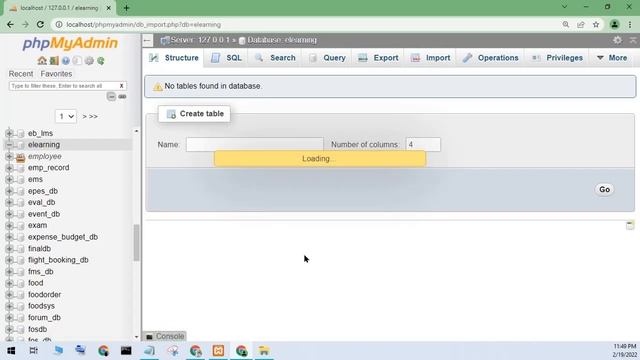Select the forum_db database
Image resolution: width=640 pixels, height=360 pixels.
44,318
